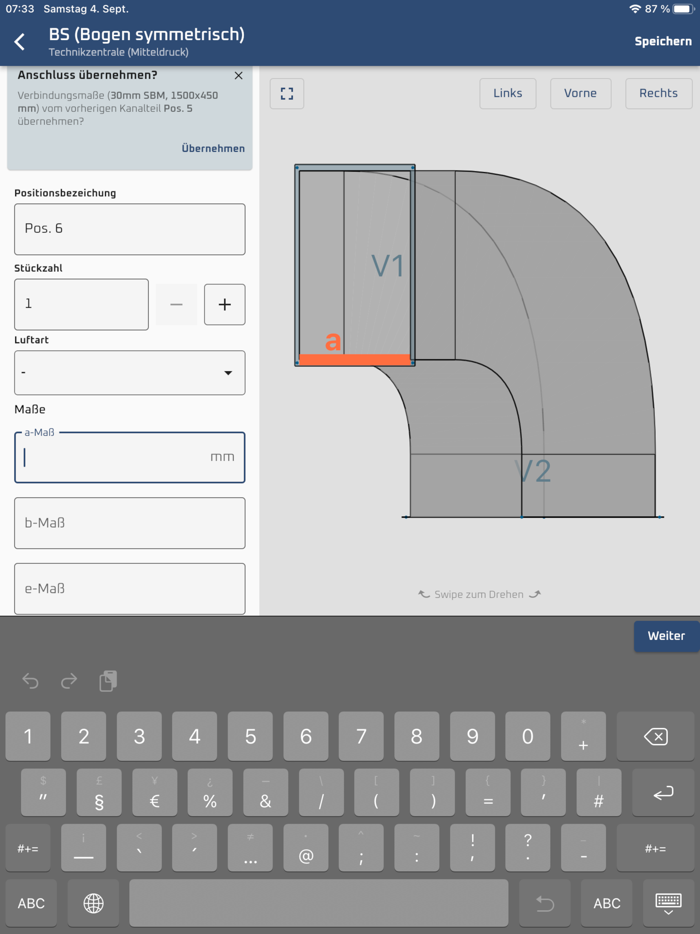Focus the e-Maß input field
This screenshot has width=700, height=934.
pyautogui.click(x=130, y=589)
